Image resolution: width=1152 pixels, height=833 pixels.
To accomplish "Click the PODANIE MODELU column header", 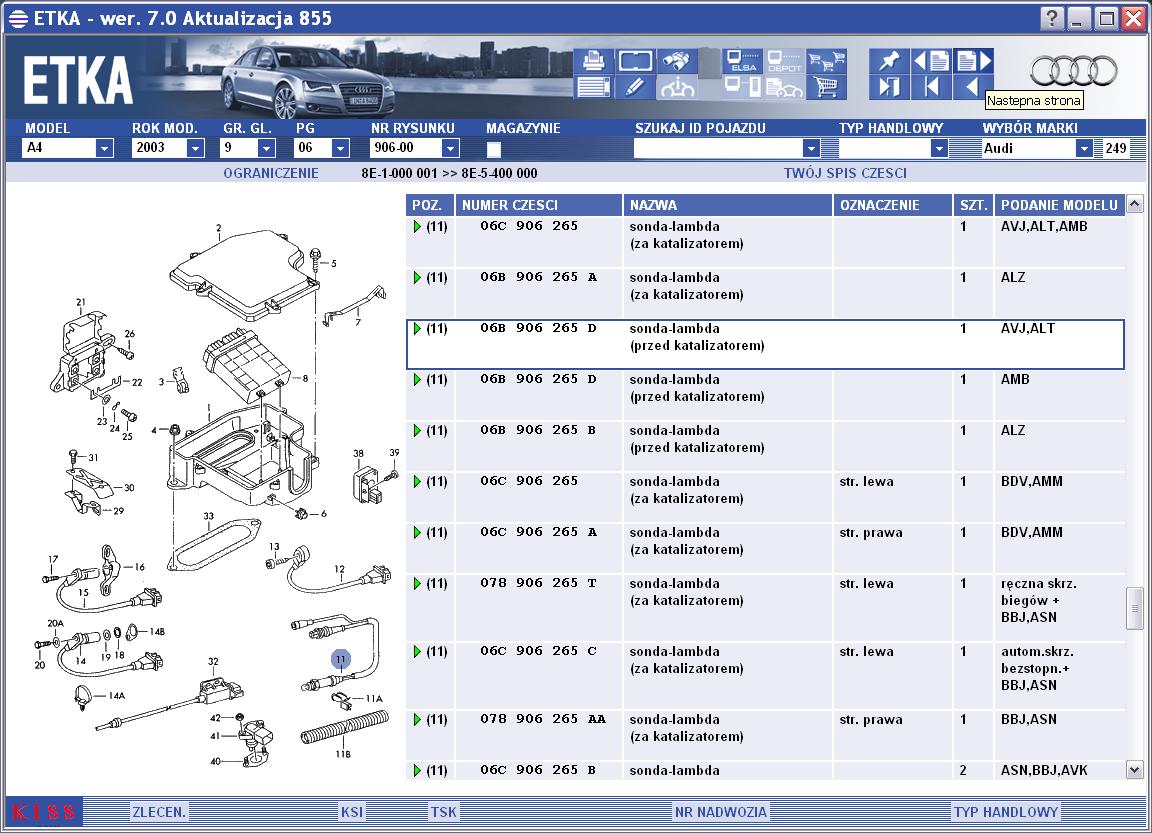I will [x=1059, y=205].
